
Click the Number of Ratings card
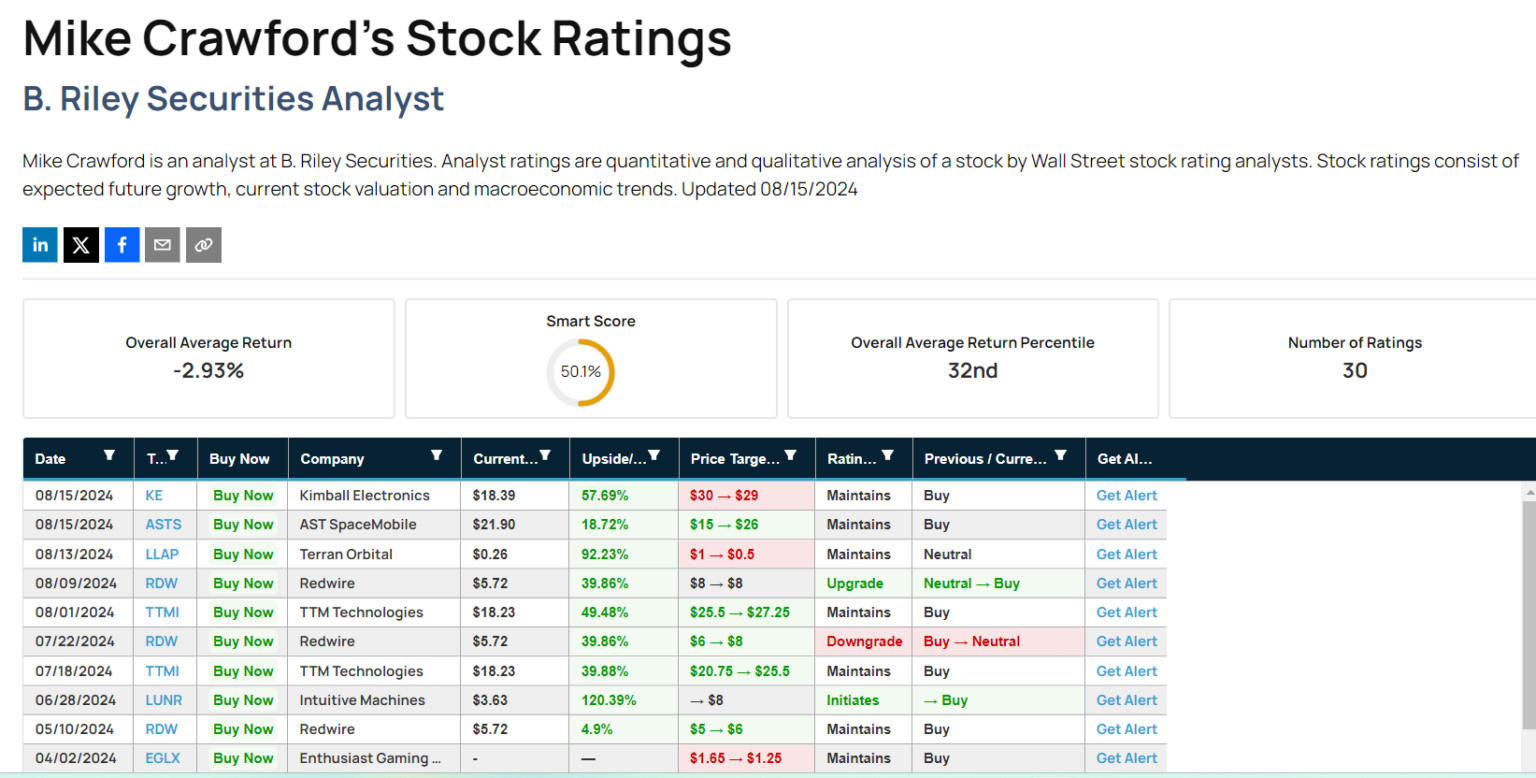(x=1353, y=358)
